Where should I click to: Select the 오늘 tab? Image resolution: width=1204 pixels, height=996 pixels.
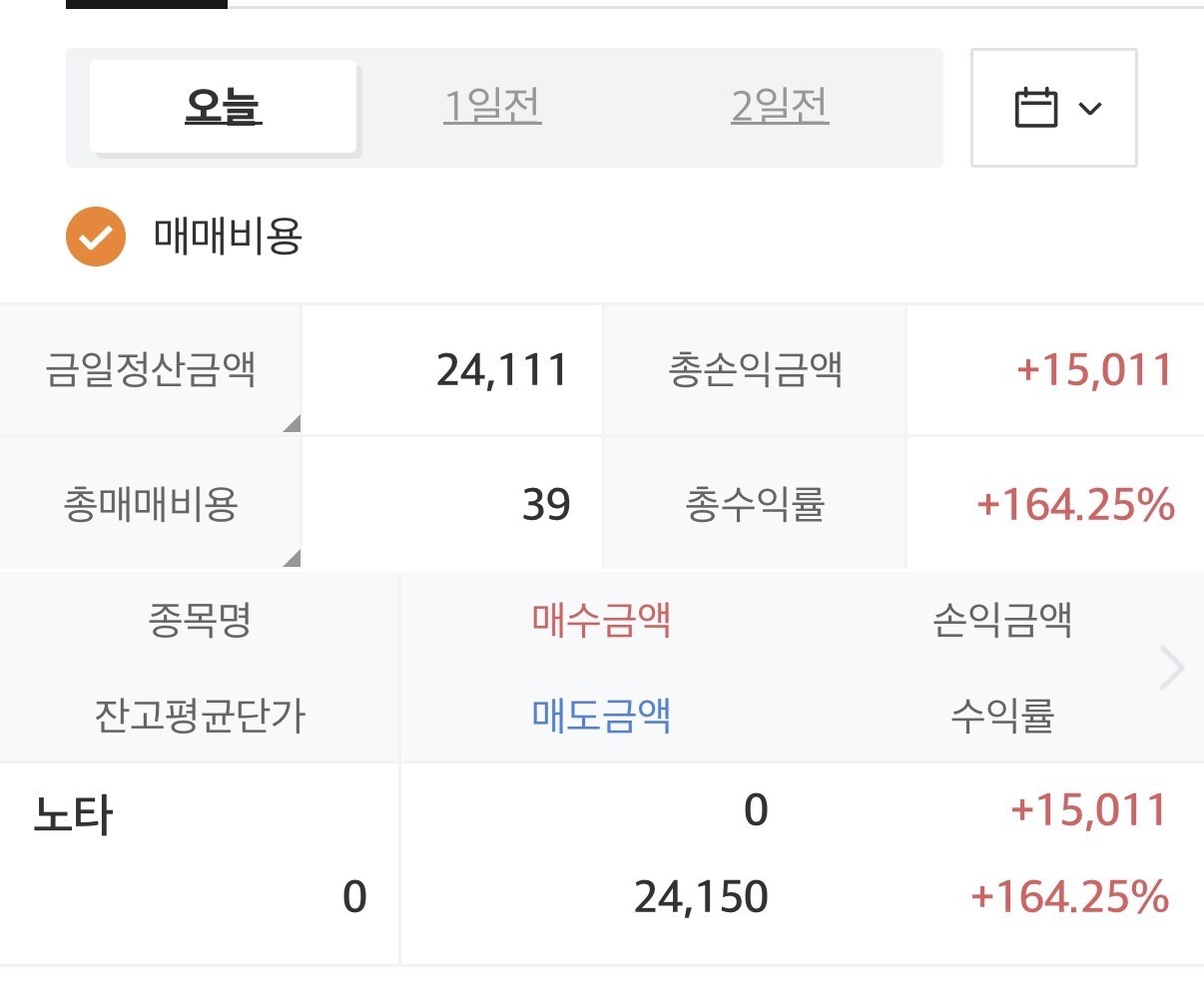[x=224, y=106]
